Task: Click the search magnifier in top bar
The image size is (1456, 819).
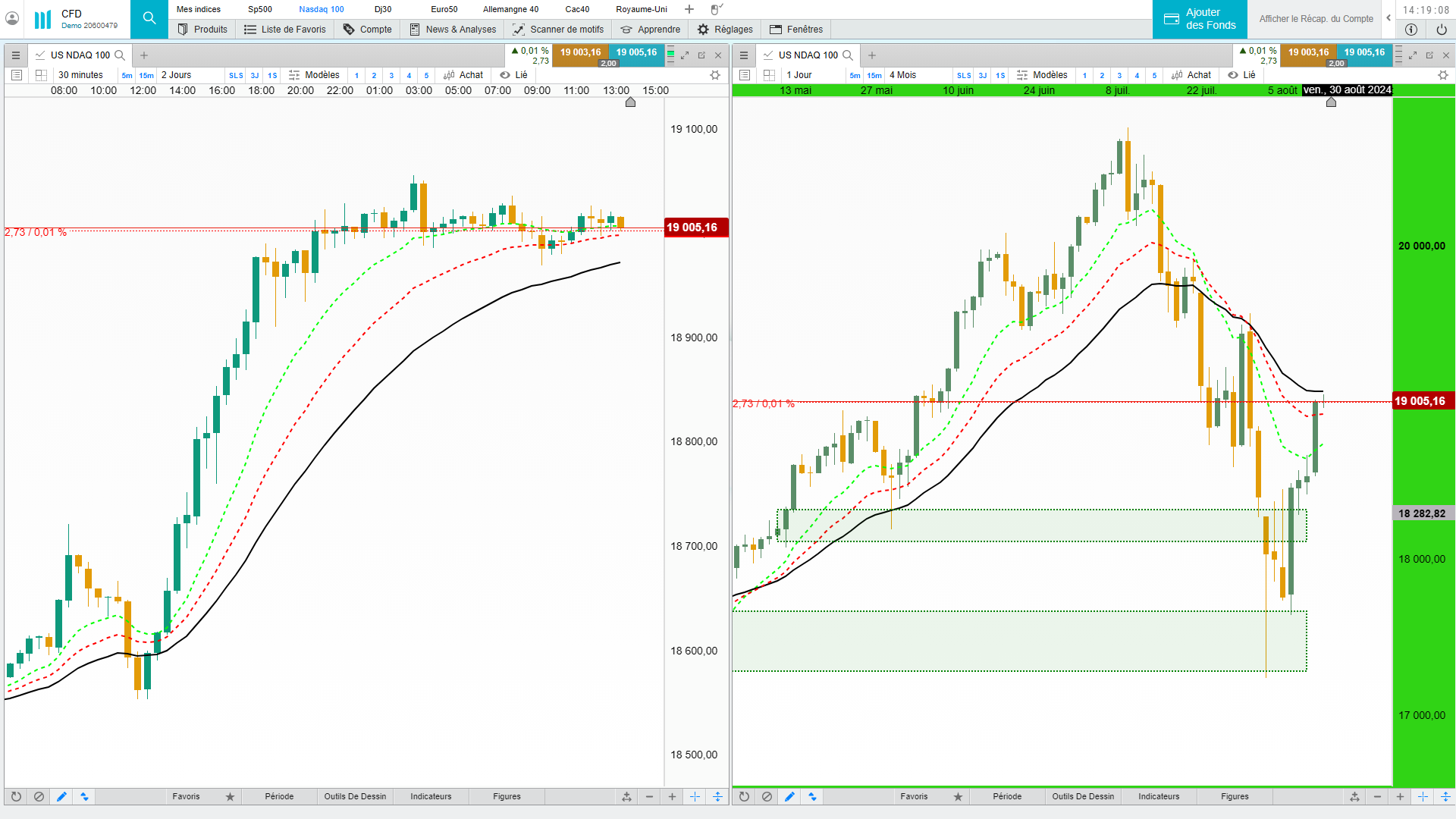Action: pos(149,18)
